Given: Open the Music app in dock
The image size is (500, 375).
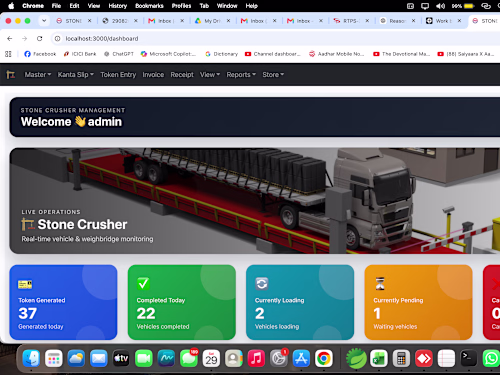Looking at the screenshot, I should (x=256, y=359).
